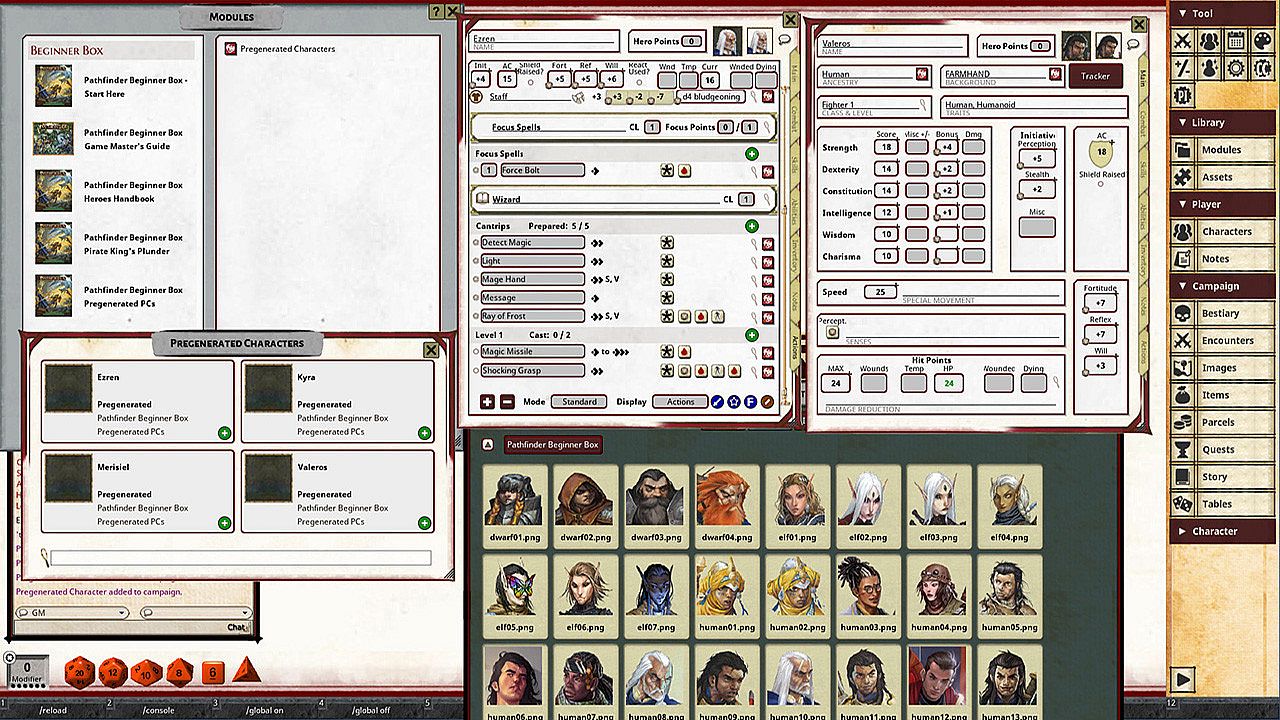Screen dimensions: 1280x720
Task: Click the Display Actions button
Action: click(x=680, y=402)
